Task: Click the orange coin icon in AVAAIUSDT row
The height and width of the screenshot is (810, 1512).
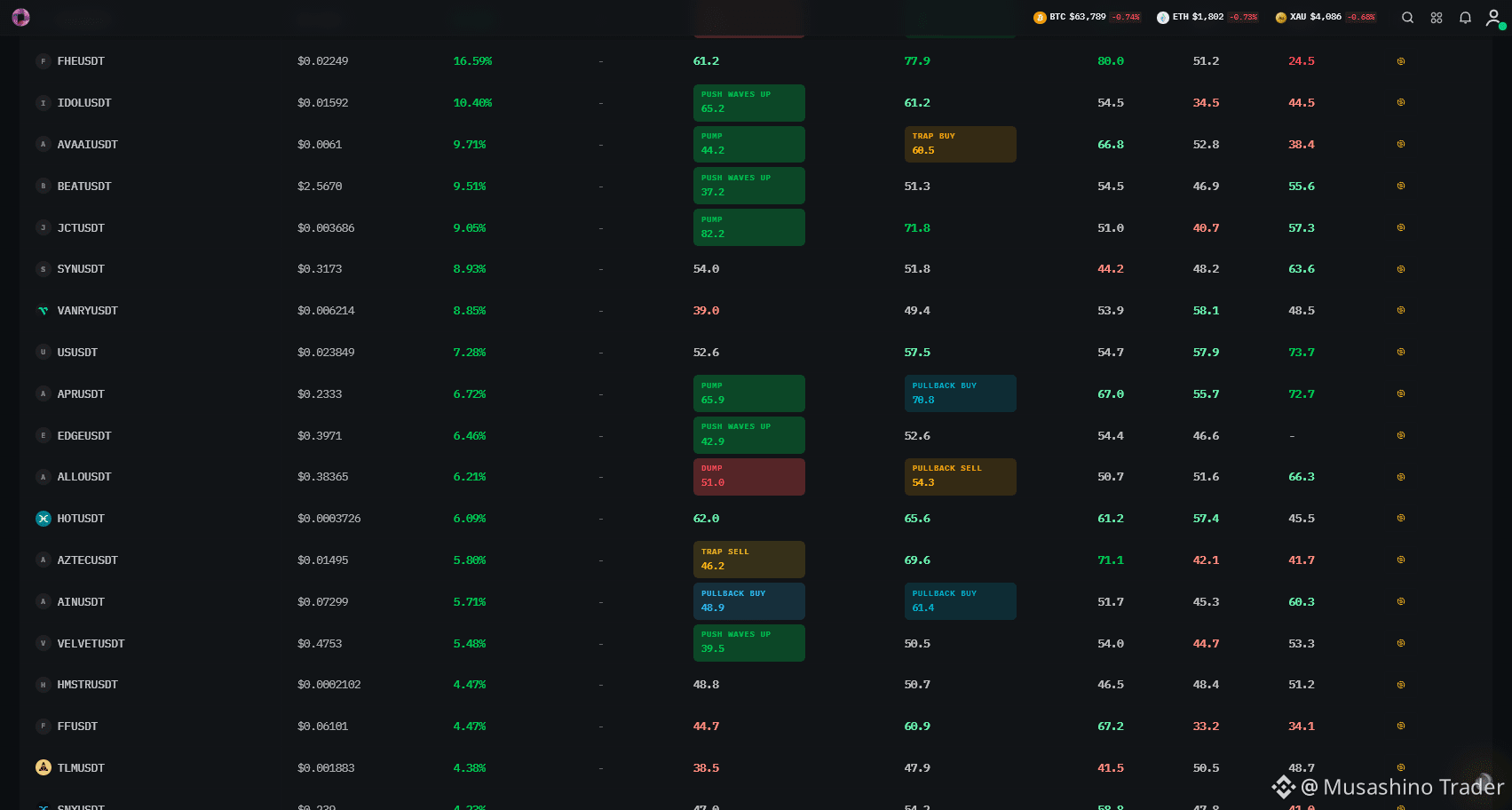Action: pos(1401,144)
